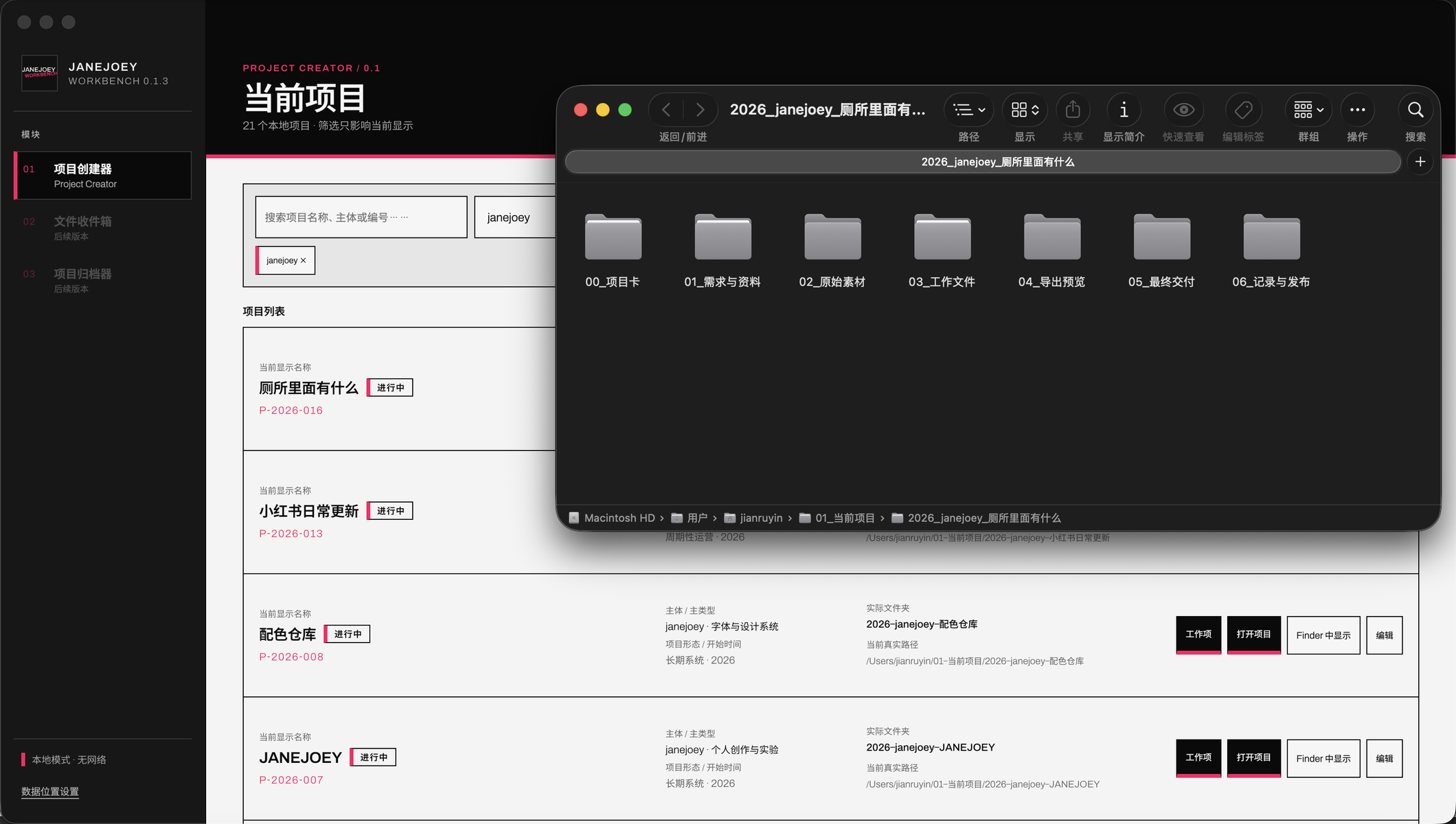The height and width of the screenshot is (824, 1456).
Task: Change Finder Display view mode
Action: 1025,110
